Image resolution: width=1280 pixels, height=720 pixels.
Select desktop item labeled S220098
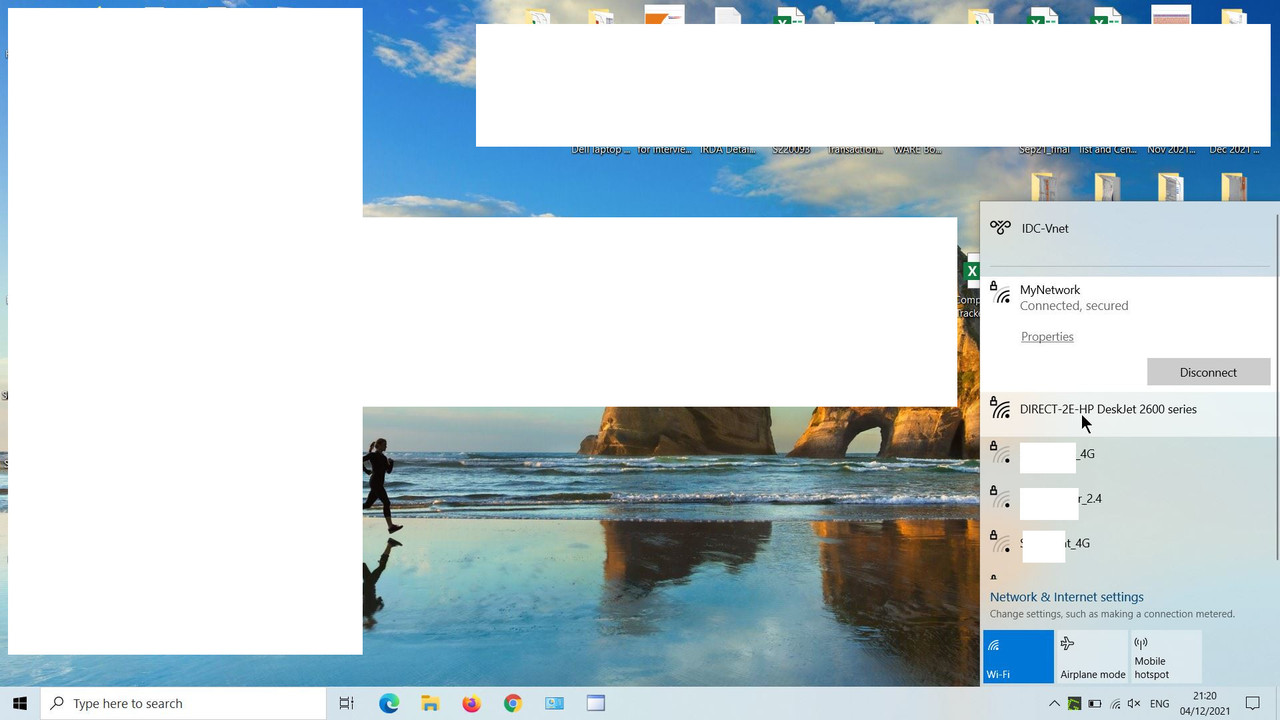pos(791,150)
